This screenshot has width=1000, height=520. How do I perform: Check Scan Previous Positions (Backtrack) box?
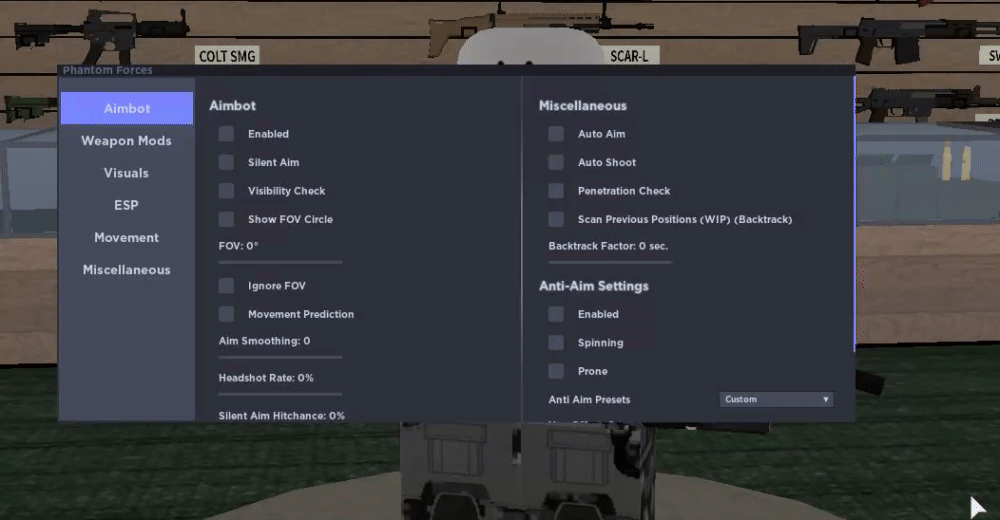tap(555, 219)
